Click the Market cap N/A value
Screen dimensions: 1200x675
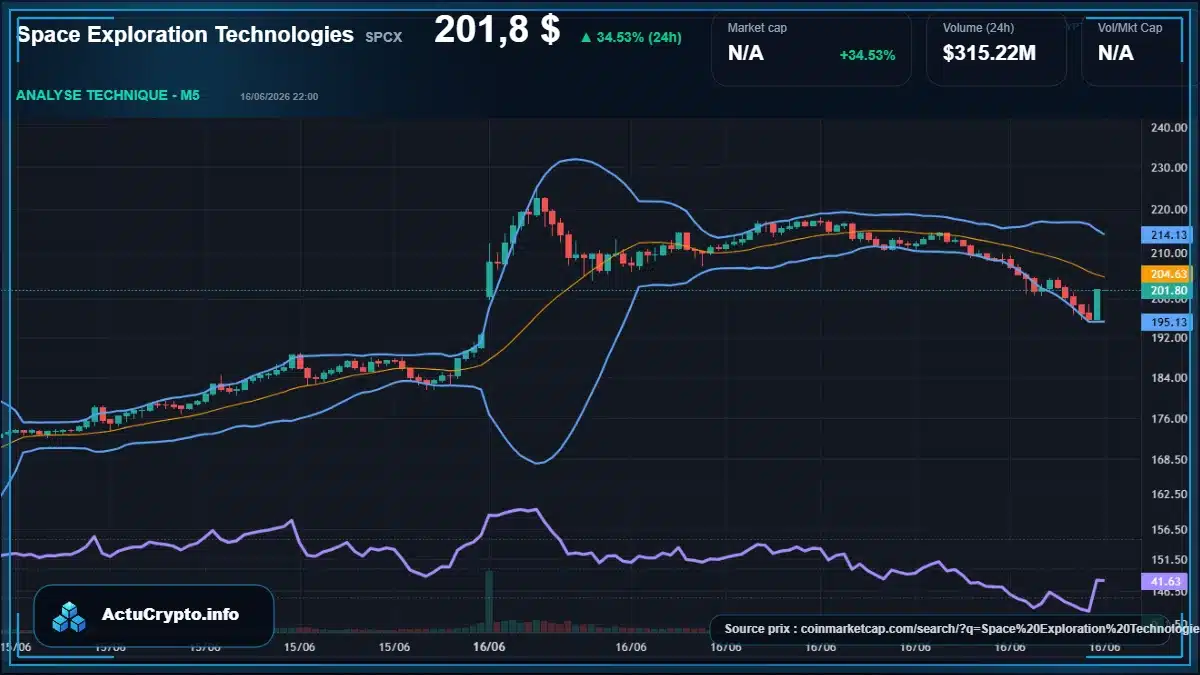click(x=746, y=54)
